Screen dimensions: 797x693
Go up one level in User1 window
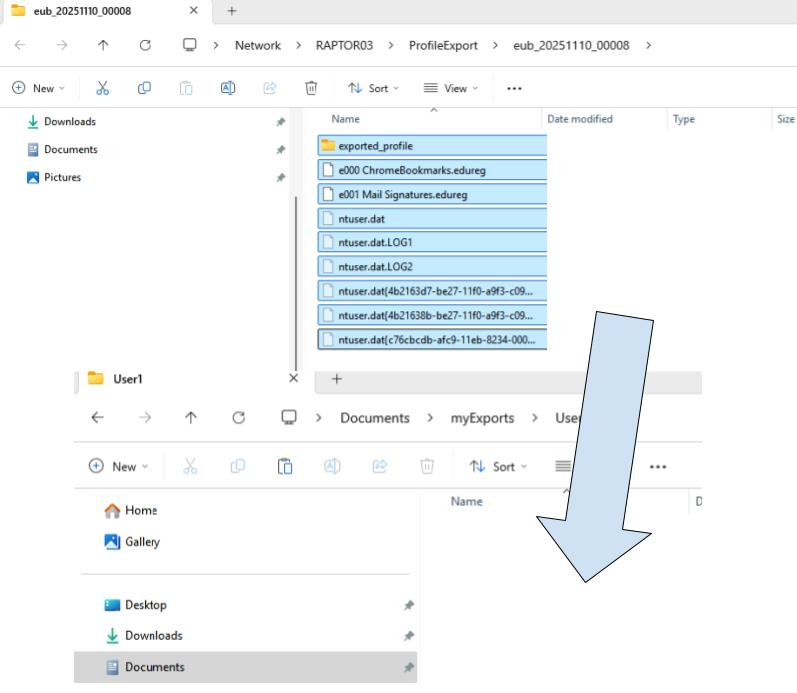click(191, 418)
